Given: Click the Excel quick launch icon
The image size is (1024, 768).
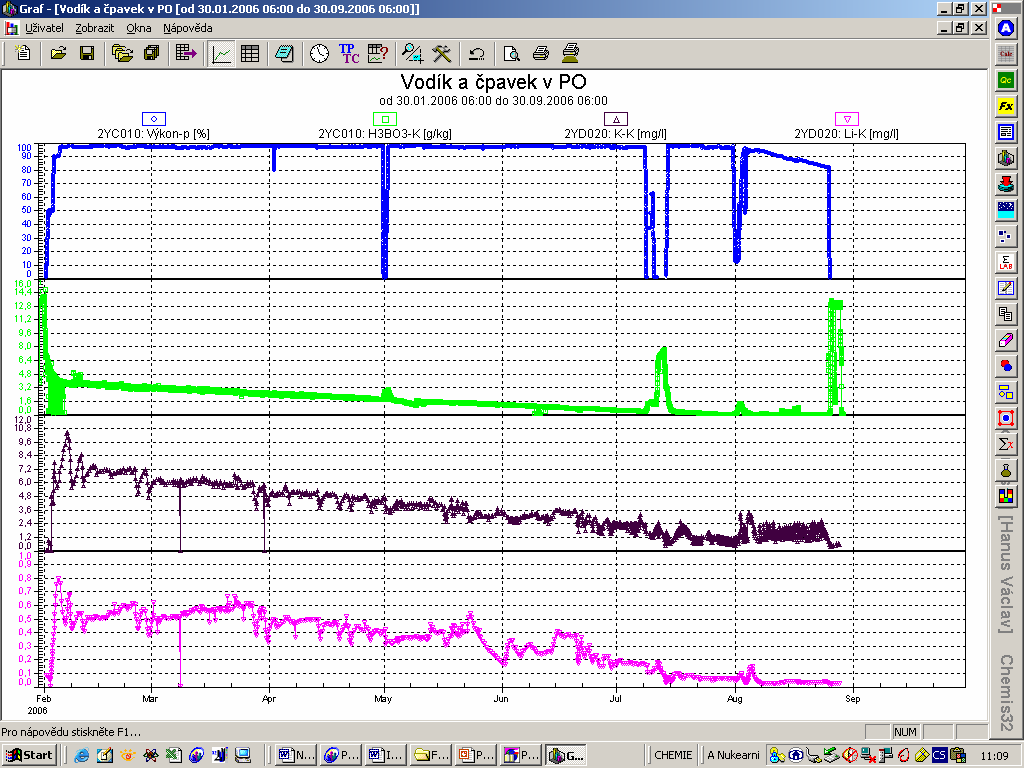Looking at the screenshot, I should 173,756.
